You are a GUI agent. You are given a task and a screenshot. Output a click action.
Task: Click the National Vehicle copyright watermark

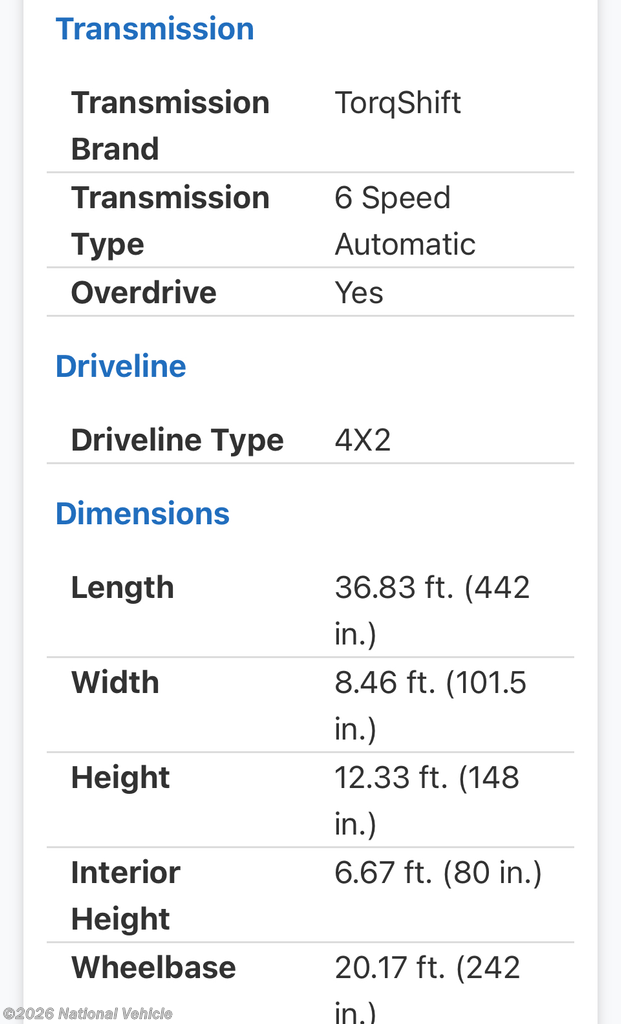click(x=88, y=1013)
